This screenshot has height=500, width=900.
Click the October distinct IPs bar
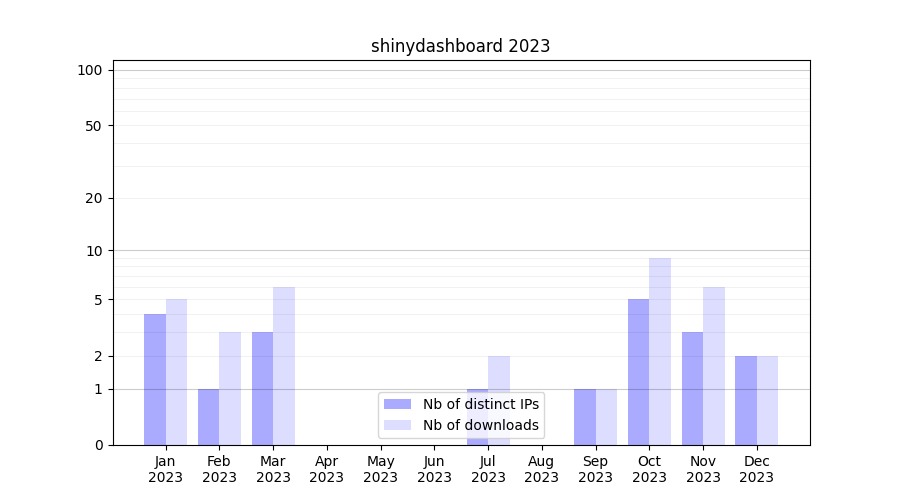[638, 372]
